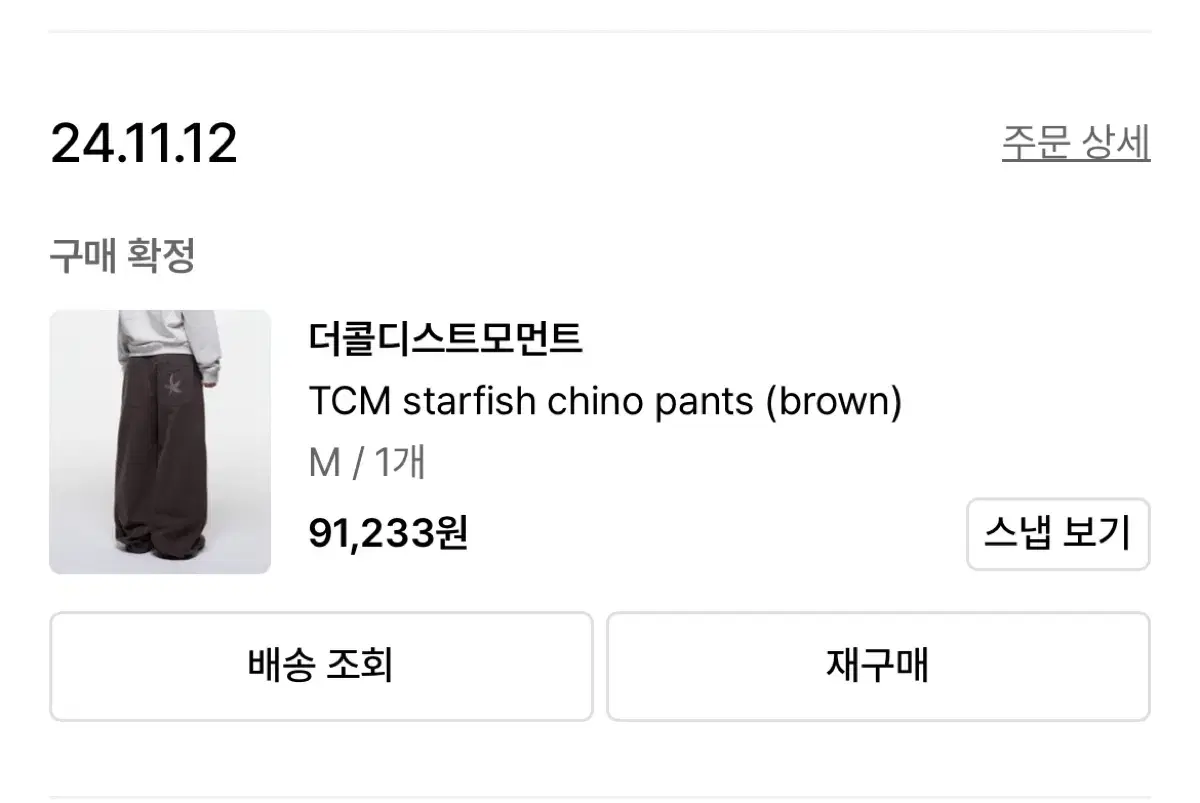Click the 배송 조회 delivery tracking button

322,665
